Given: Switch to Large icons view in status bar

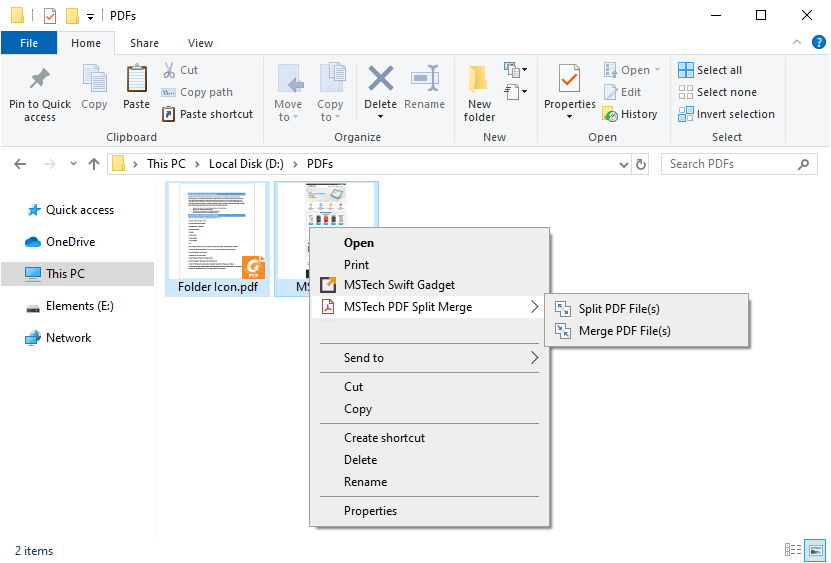Looking at the screenshot, I should 815,550.
